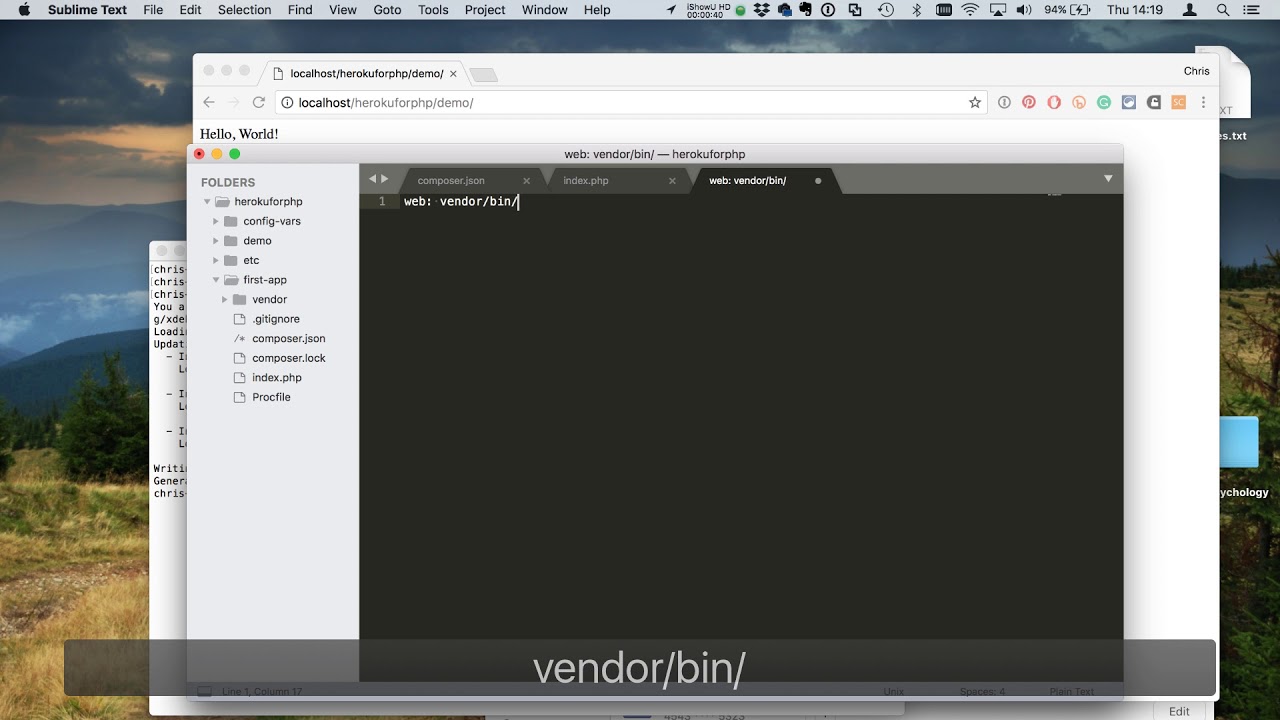The image size is (1280, 720).
Task: Click the Chrome address bar URL
Action: tap(385, 103)
